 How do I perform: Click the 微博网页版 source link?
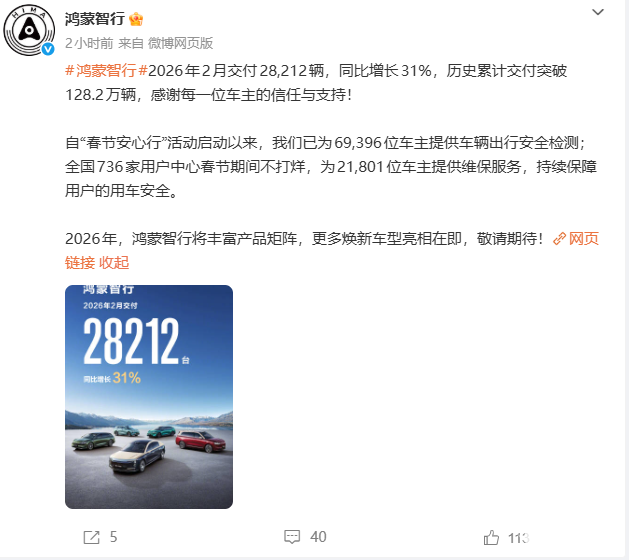click(181, 43)
